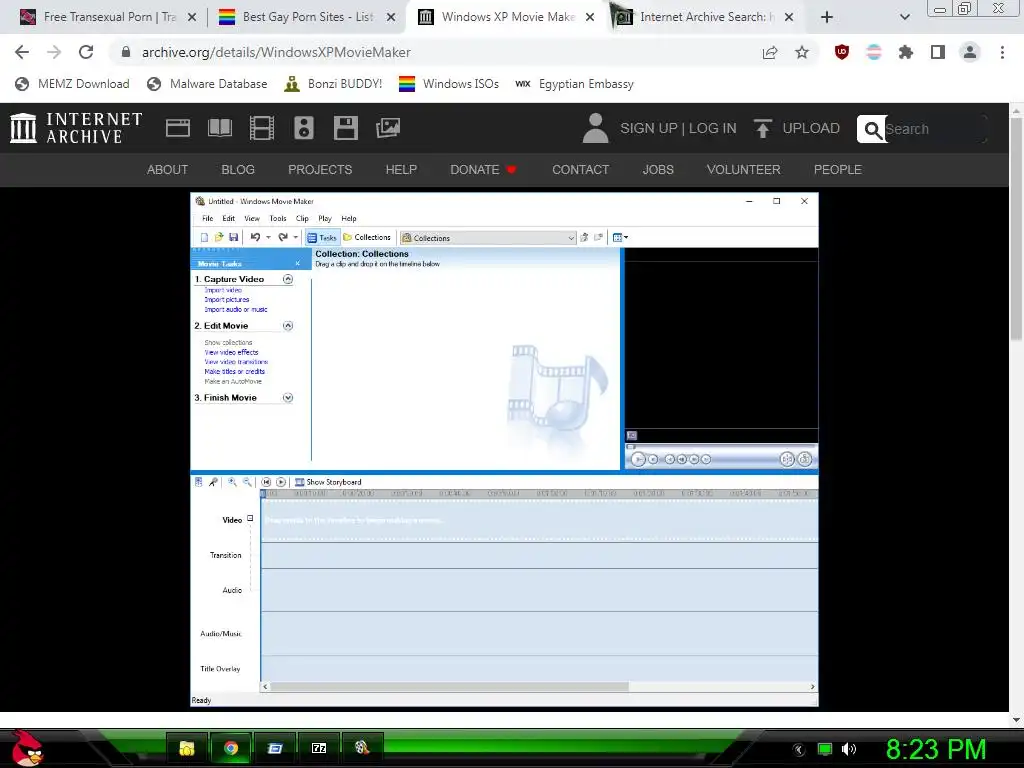Open the Redo history dropdown arrow
The height and width of the screenshot is (768, 1024).
(295, 238)
